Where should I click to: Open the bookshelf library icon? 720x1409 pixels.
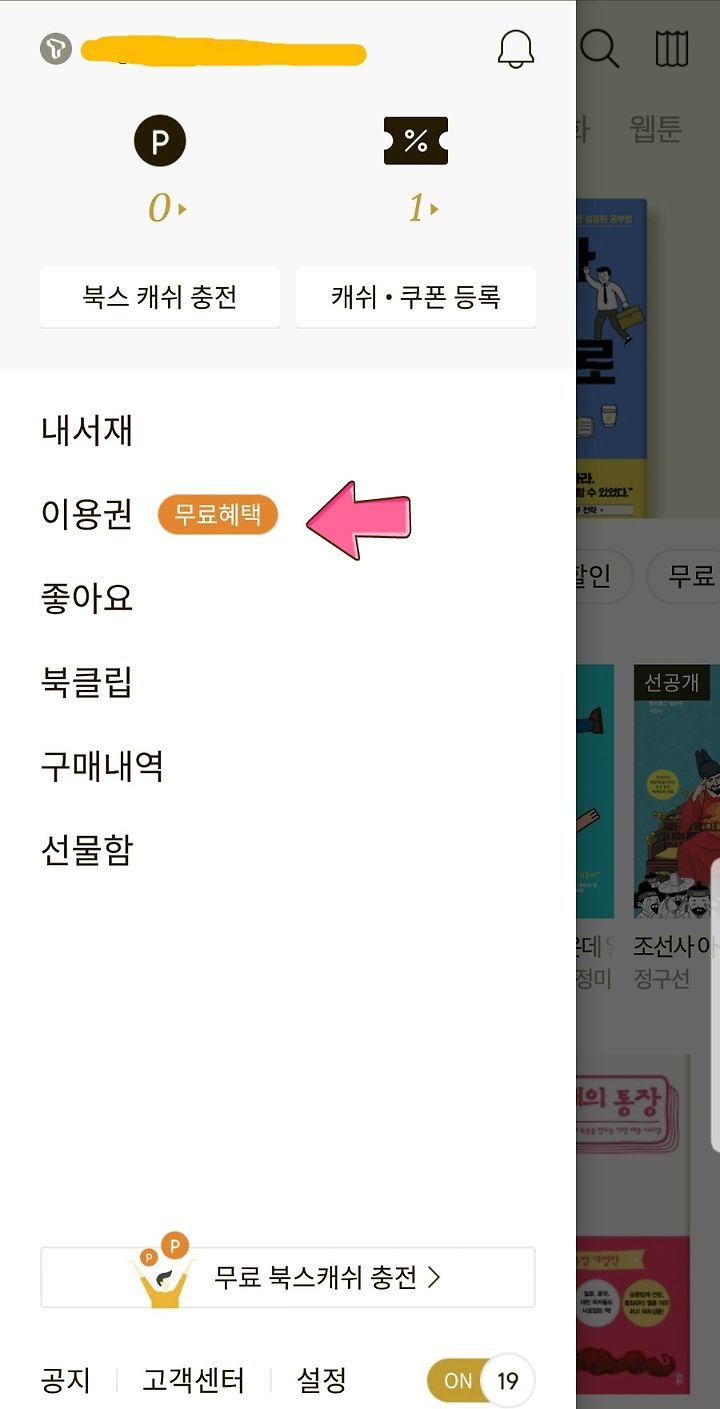tap(672, 48)
